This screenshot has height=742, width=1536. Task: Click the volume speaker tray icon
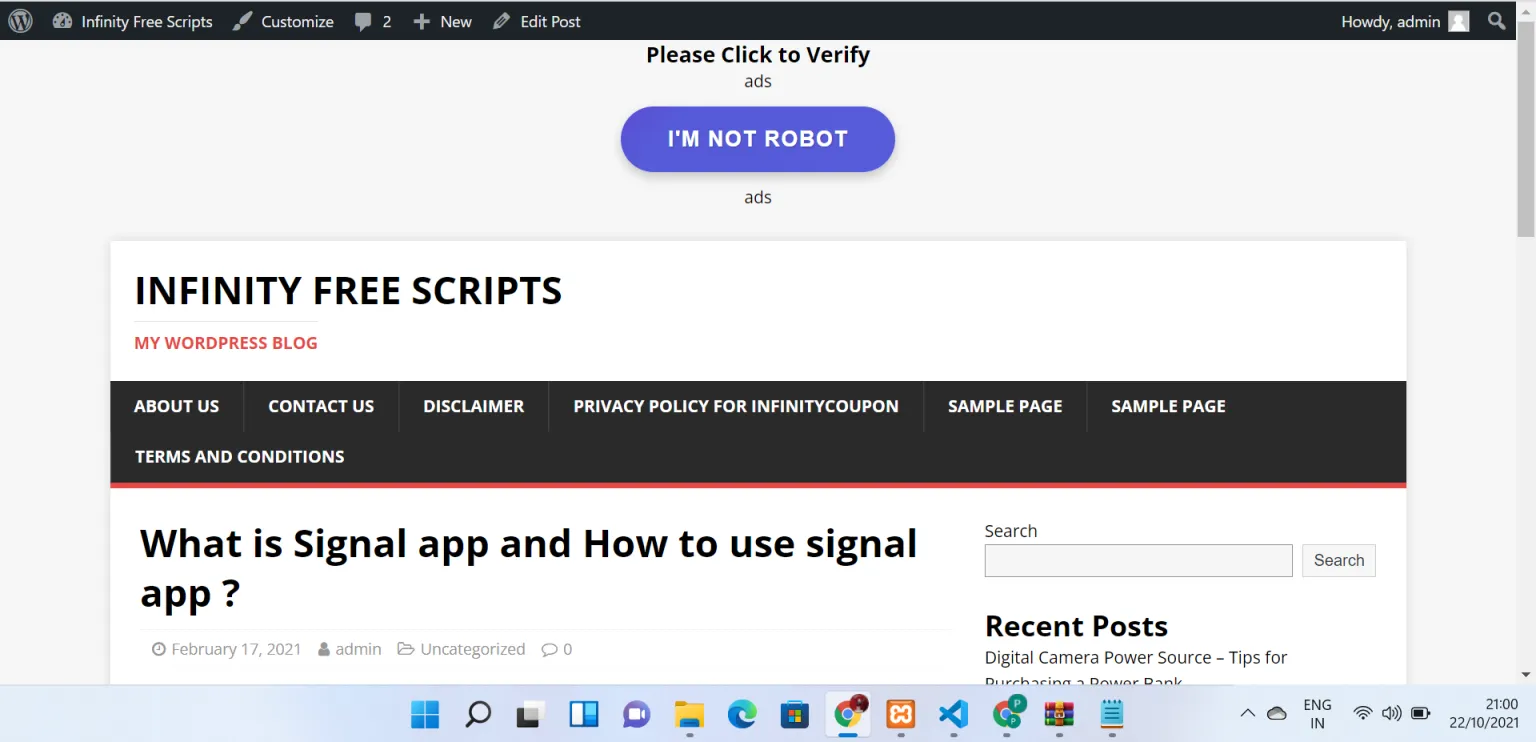coord(1391,713)
